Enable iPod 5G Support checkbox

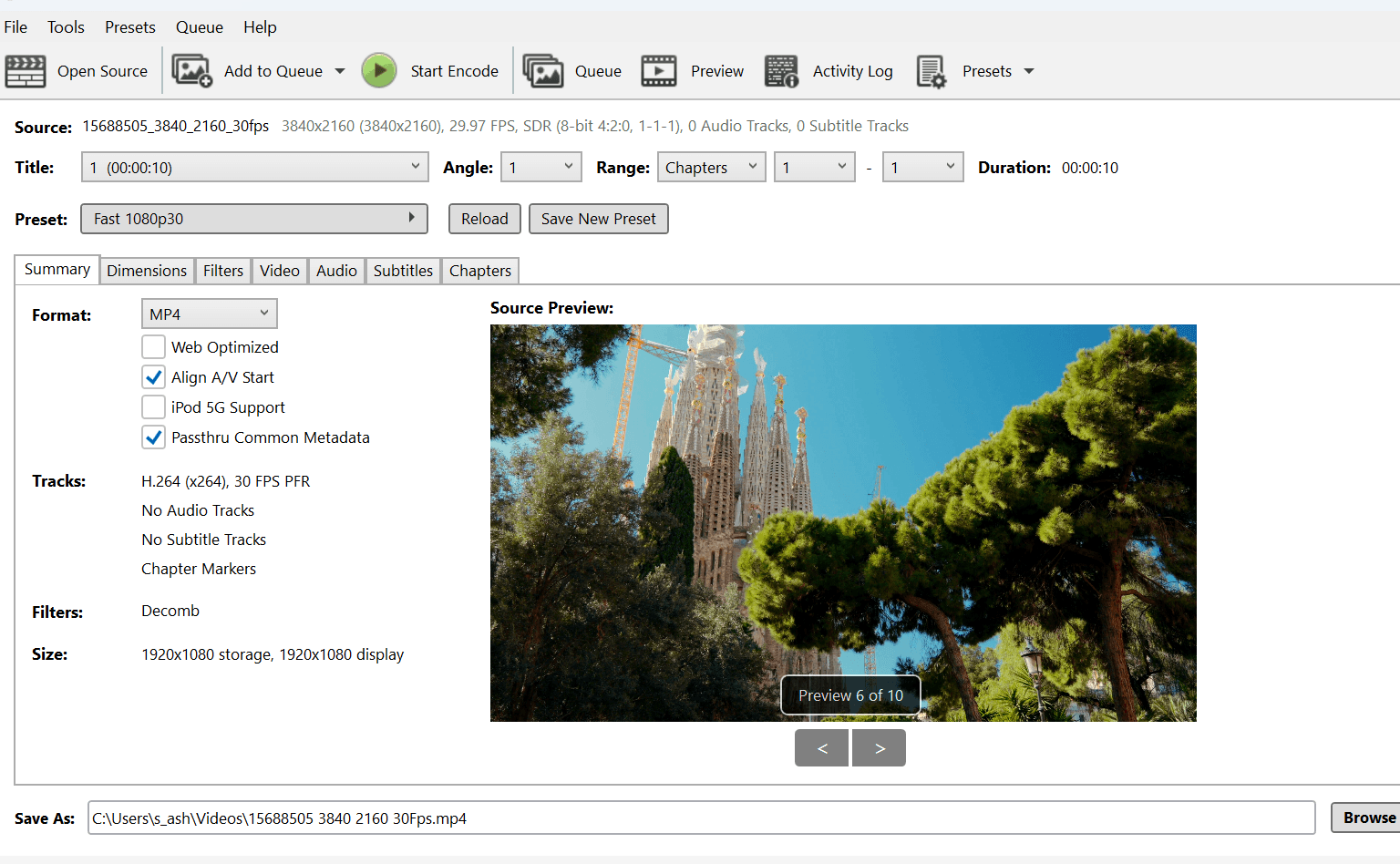153,407
